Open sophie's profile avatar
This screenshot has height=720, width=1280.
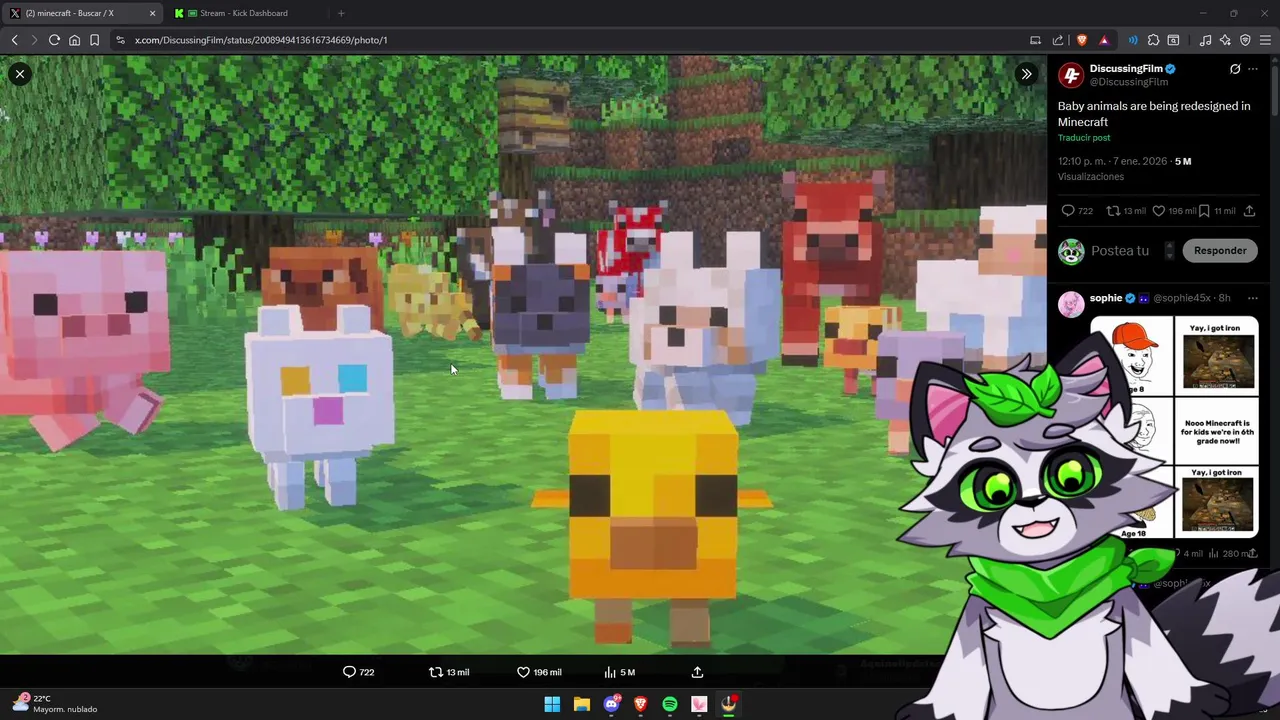coord(1071,304)
